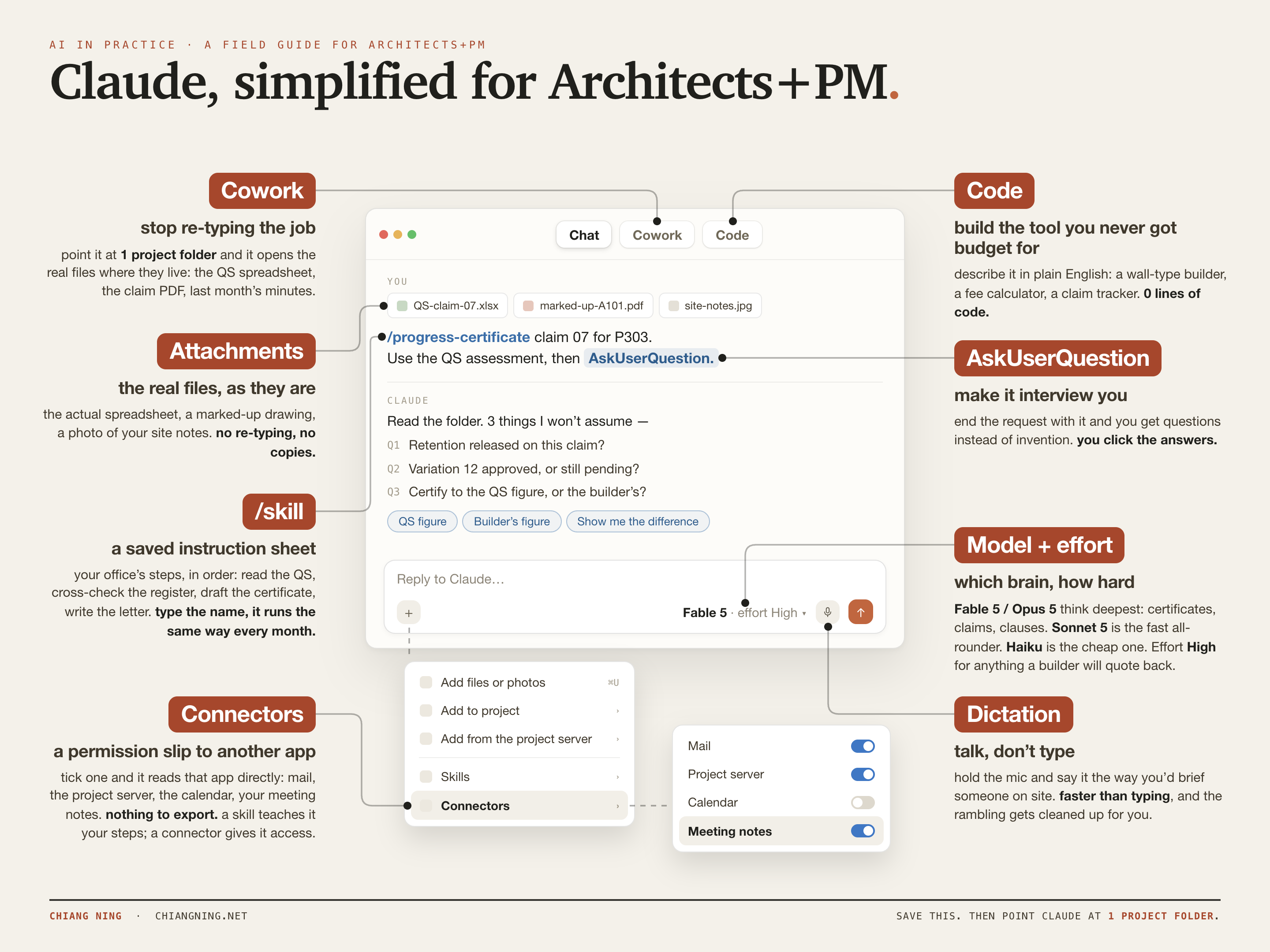Click the /progress-certificate skill link
The image size is (1270, 952).
pyautogui.click(x=458, y=337)
